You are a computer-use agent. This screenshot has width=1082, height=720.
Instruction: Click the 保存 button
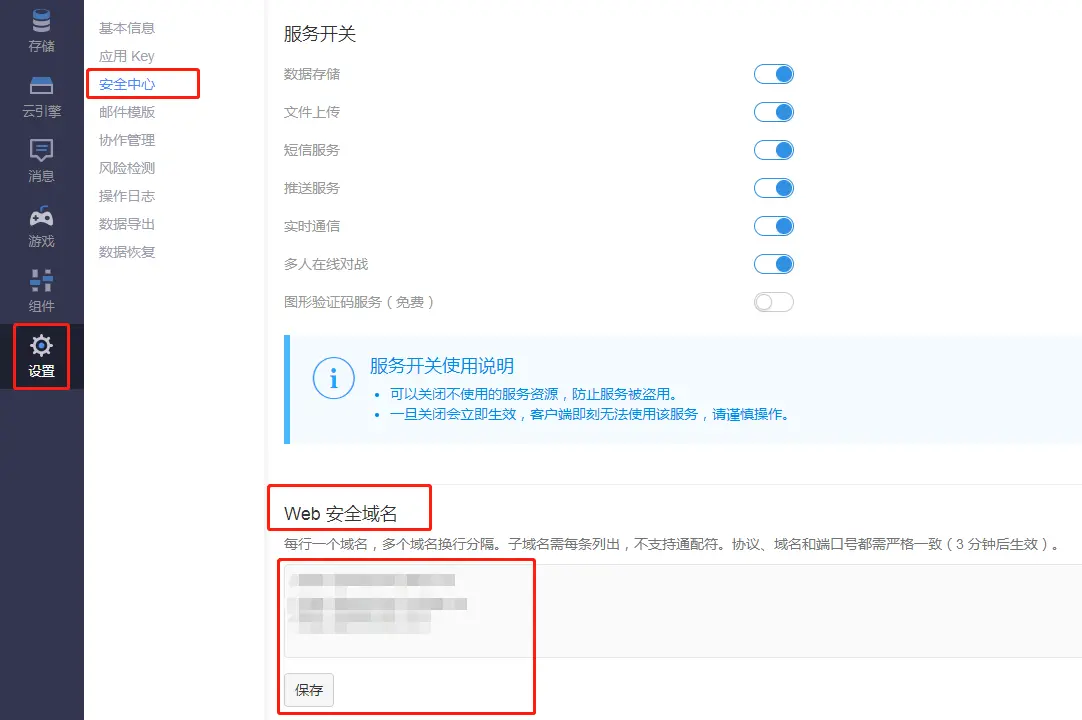click(x=309, y=690)
